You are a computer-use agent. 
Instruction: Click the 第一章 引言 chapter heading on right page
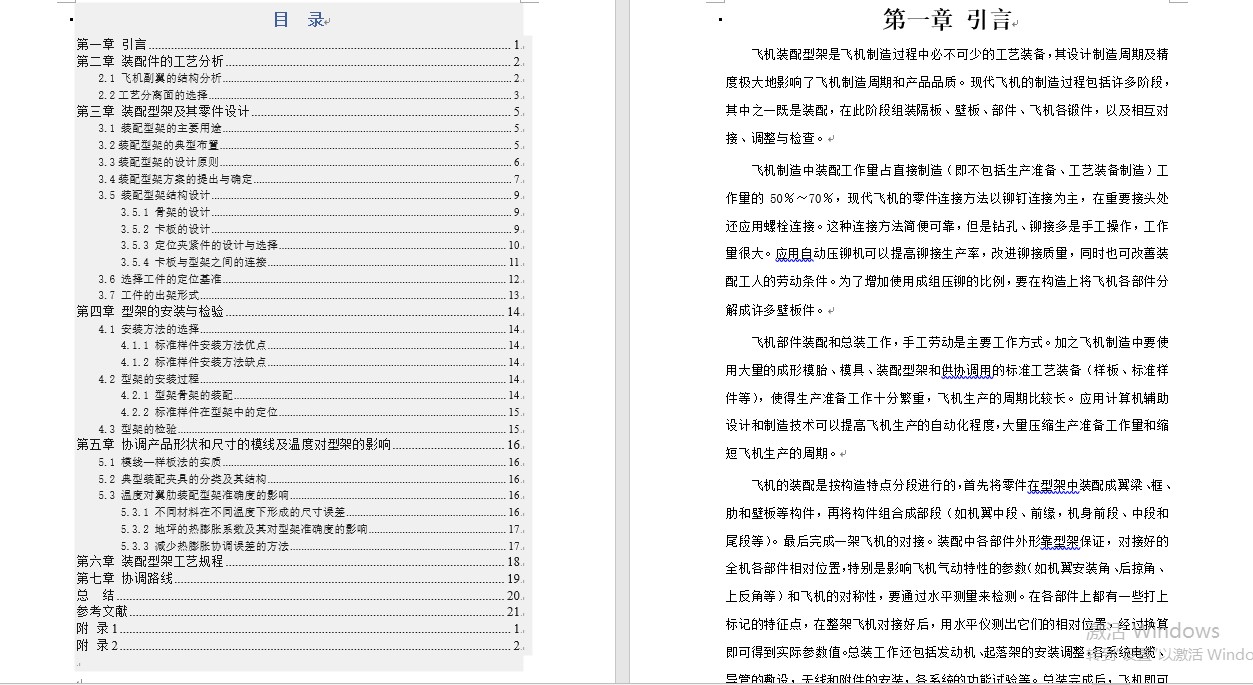tap(947, 19)
